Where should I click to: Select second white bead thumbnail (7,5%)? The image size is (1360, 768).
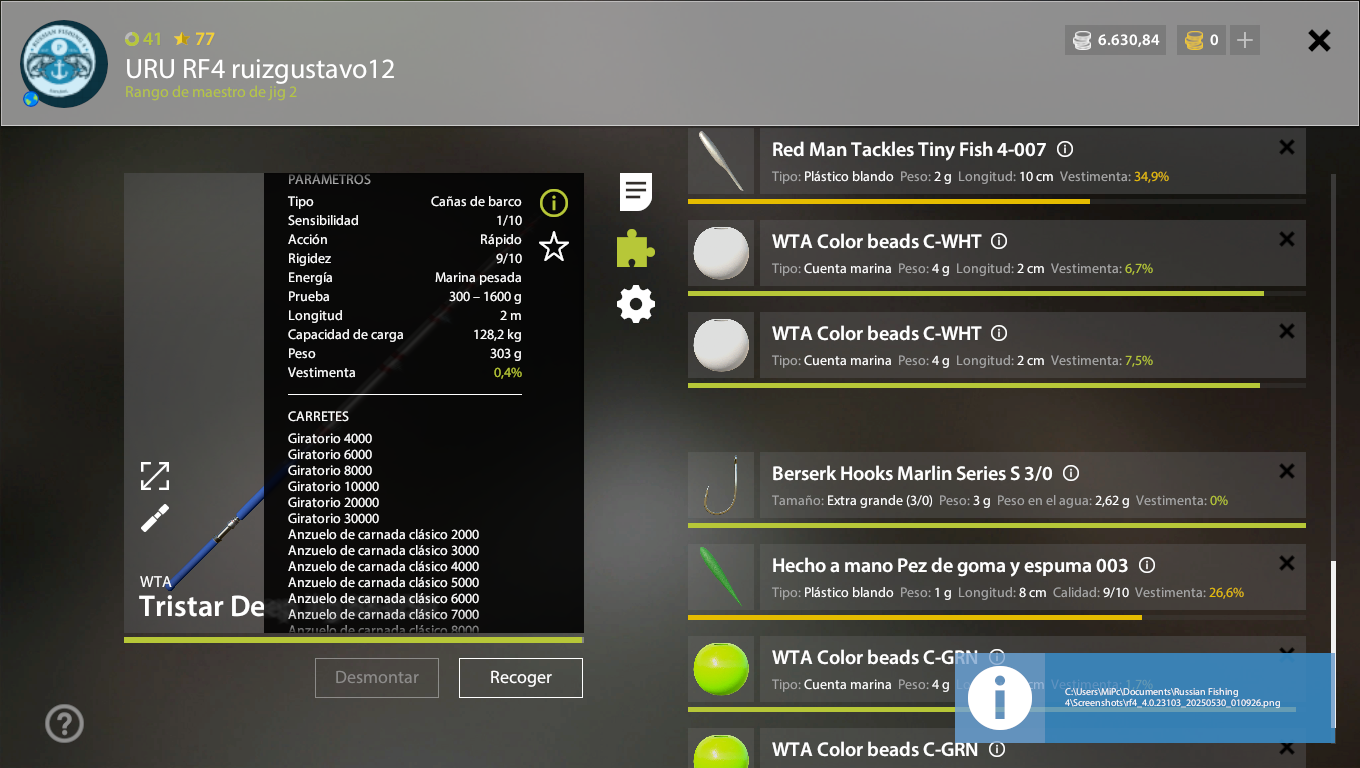tap(721, 345)
